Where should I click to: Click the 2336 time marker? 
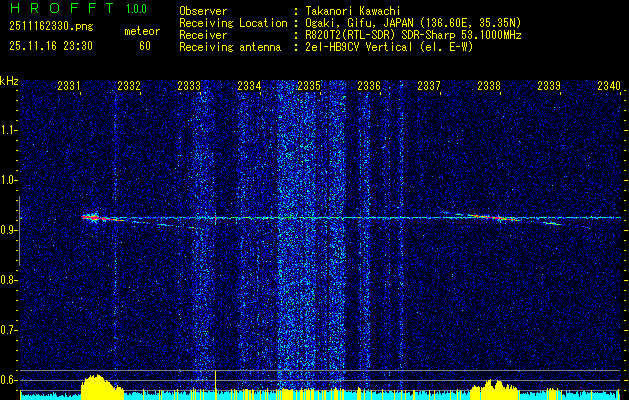click(369, 86)
